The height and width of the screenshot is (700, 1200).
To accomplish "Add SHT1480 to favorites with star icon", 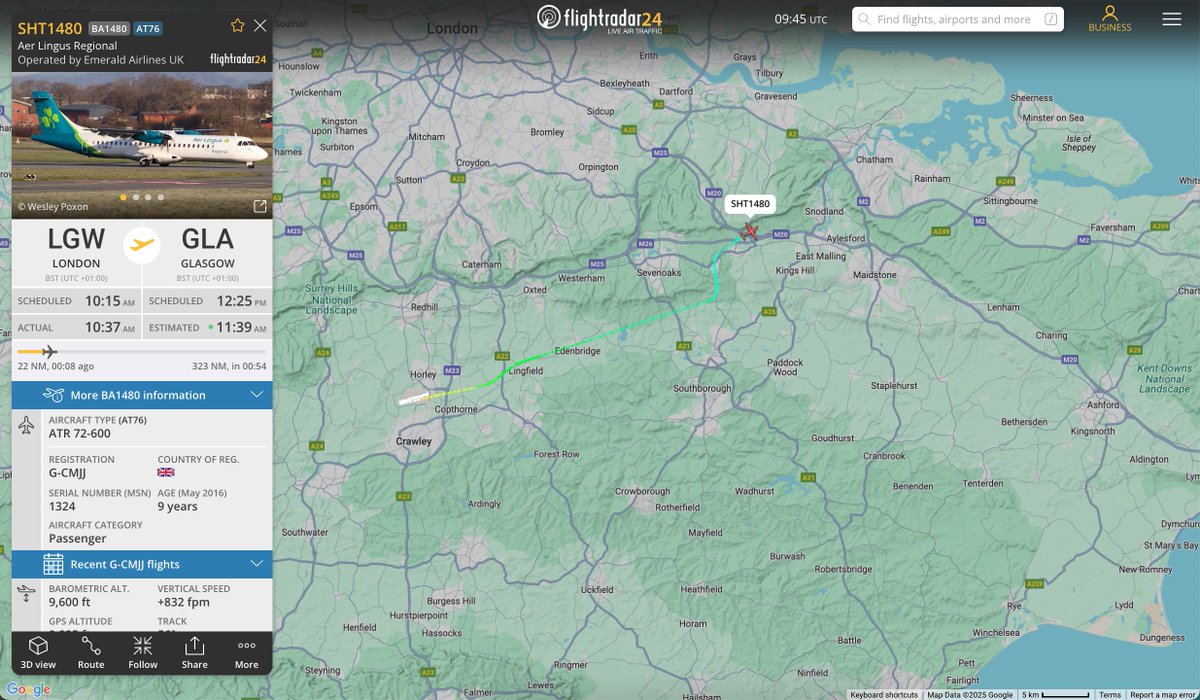I will tap(237, 26).
